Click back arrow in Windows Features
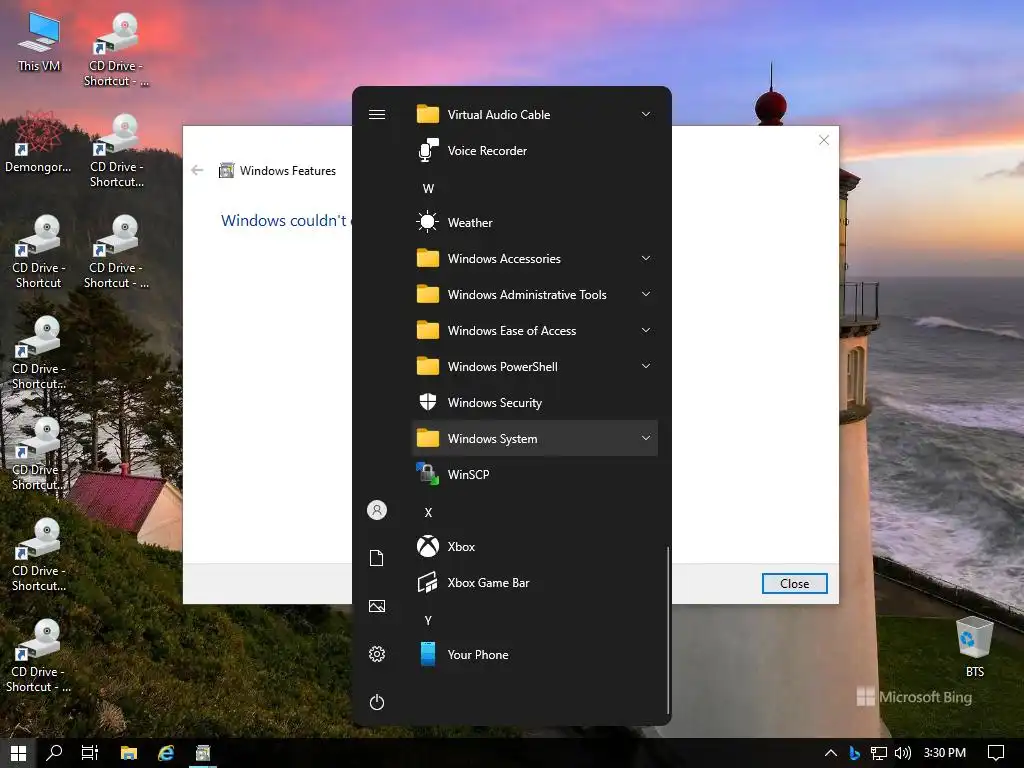Screen dimensions: 1024x768 tap(197, 170)
